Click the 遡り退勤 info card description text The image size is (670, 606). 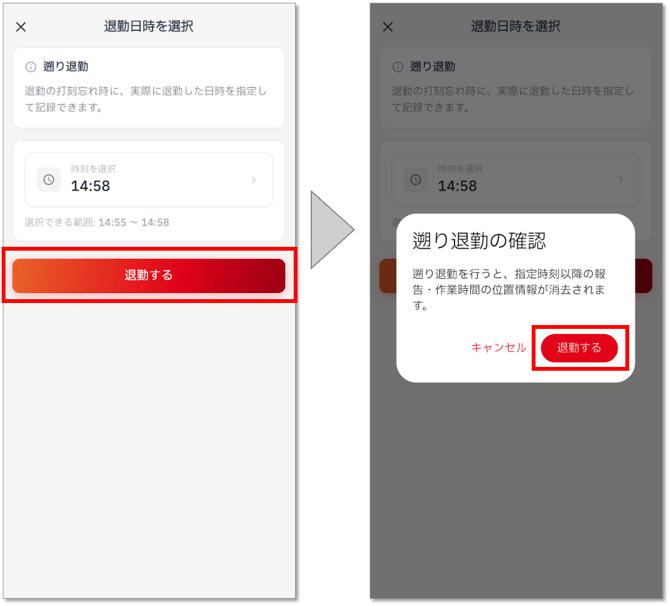pos(146,99)
